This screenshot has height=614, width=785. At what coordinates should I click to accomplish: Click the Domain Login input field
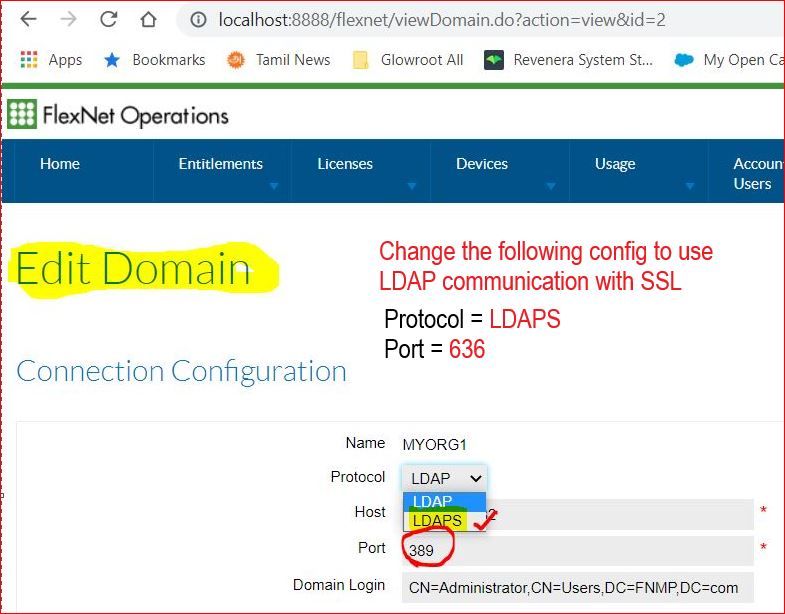point(578,587)
